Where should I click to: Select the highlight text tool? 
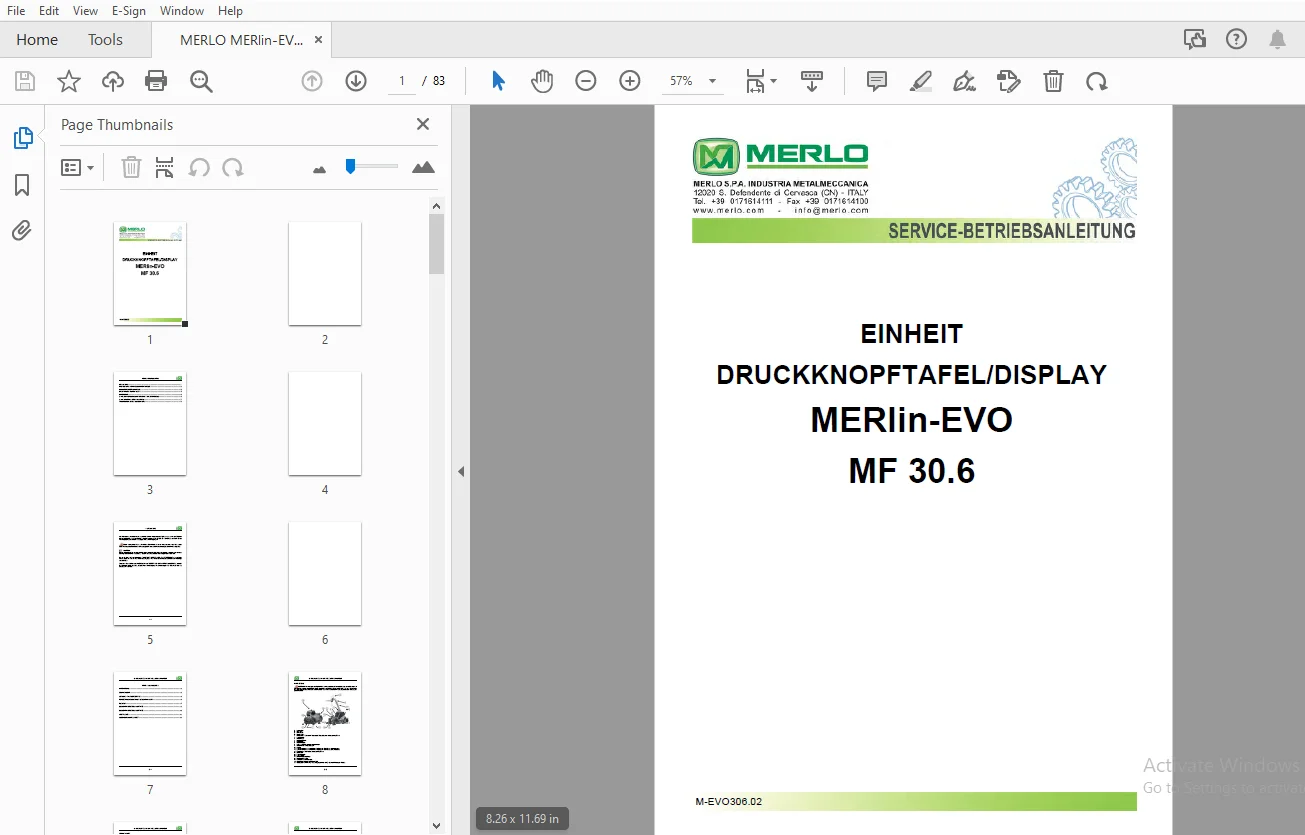(x=921, y=81)
